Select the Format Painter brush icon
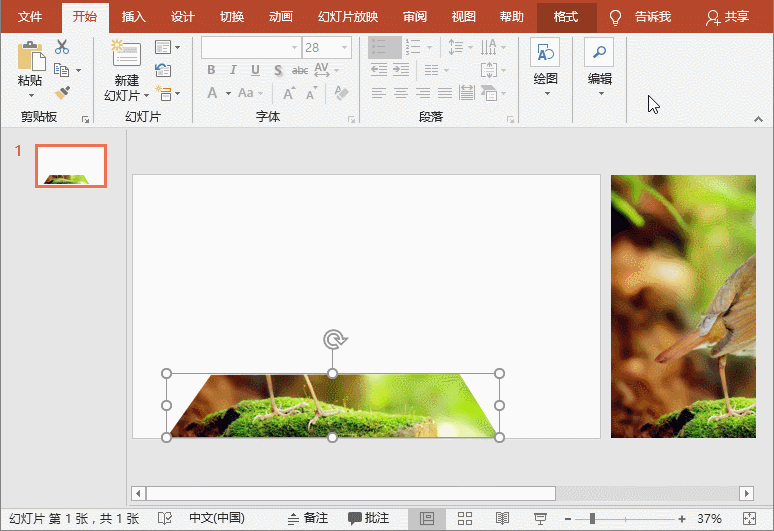Viewport: 774px width, 531px height. pyautogui.click(x=62, y=93)
